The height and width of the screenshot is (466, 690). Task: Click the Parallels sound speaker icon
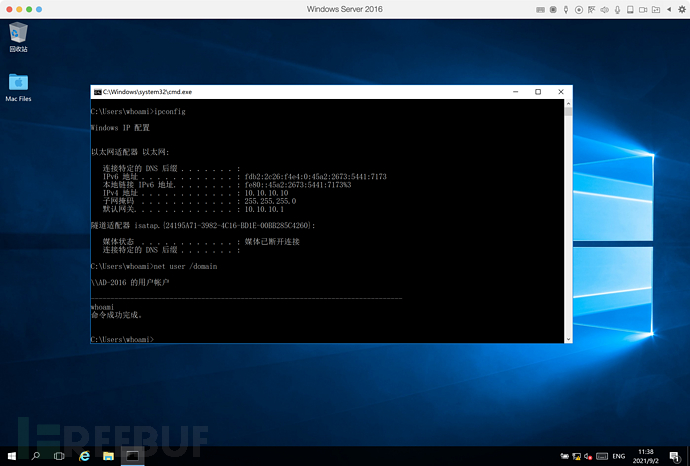[x=605, y=9]
